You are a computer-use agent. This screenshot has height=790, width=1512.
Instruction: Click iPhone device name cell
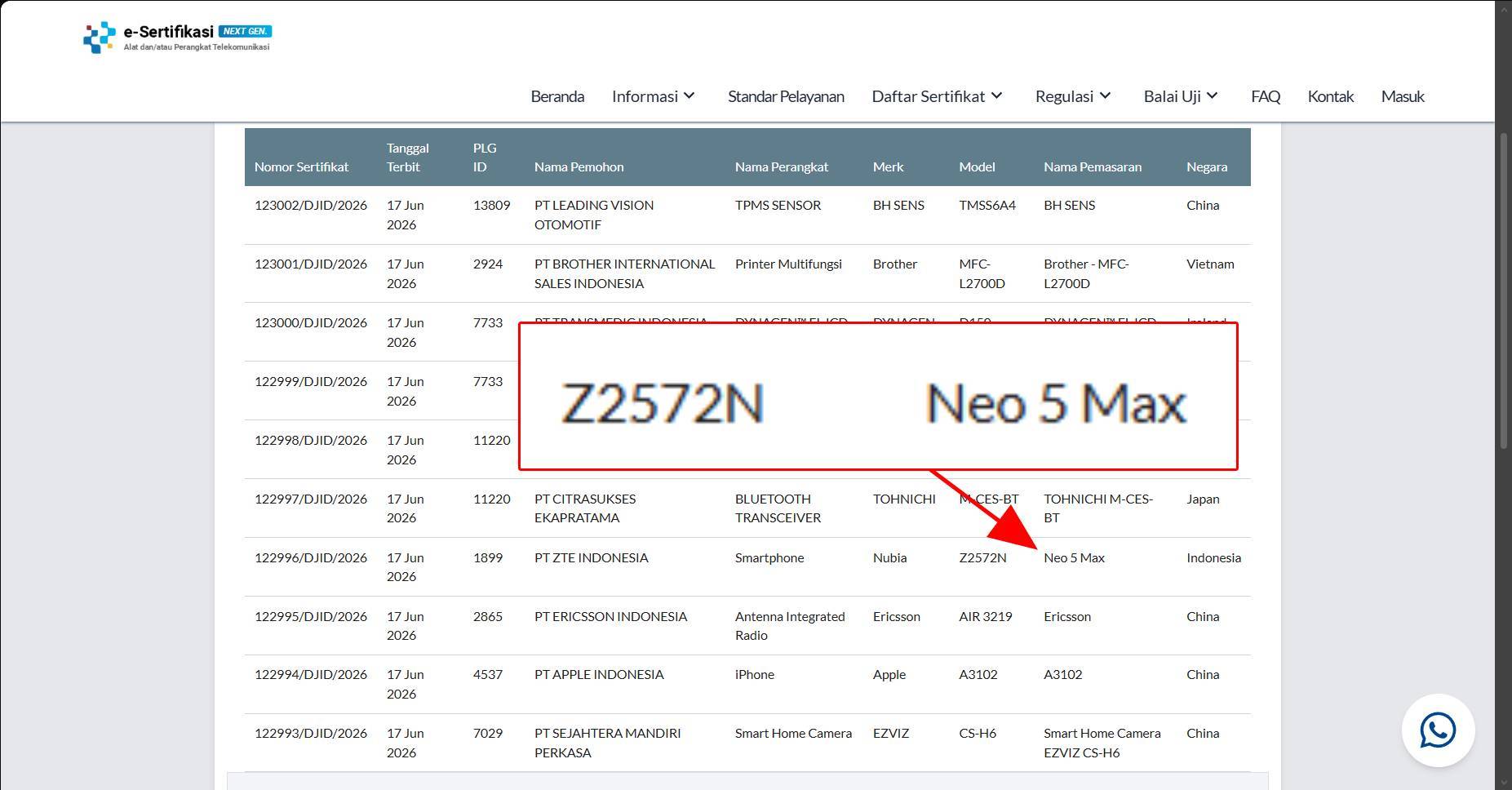pos(755,674)
